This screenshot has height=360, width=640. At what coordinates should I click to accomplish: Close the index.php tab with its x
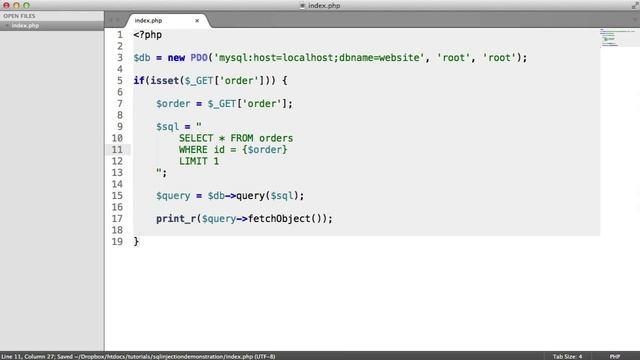[197, 20]
